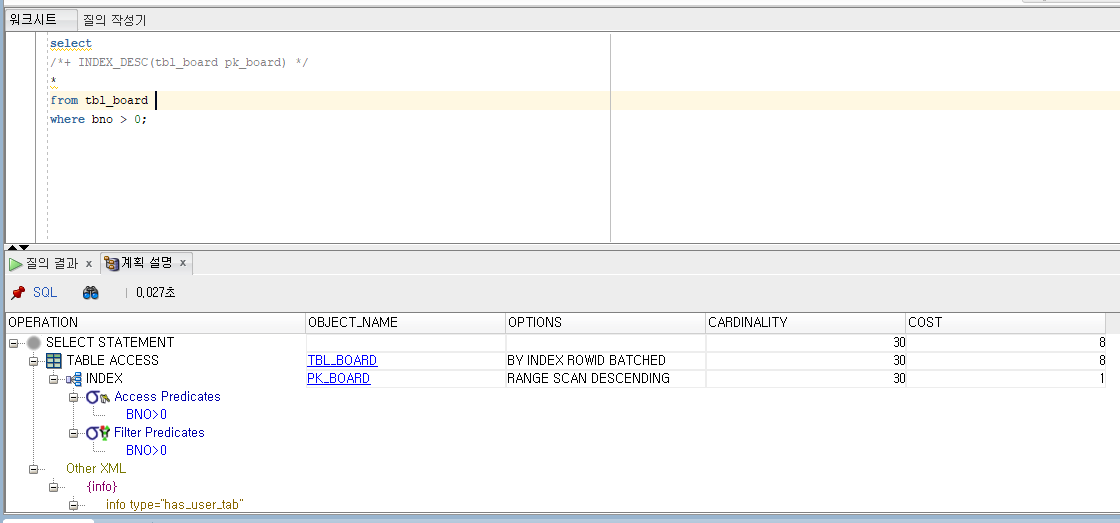The width and height of the screenshot is (1120, 523).
Task: Open the 질의 결과 tab
Action: pos(51,264)
